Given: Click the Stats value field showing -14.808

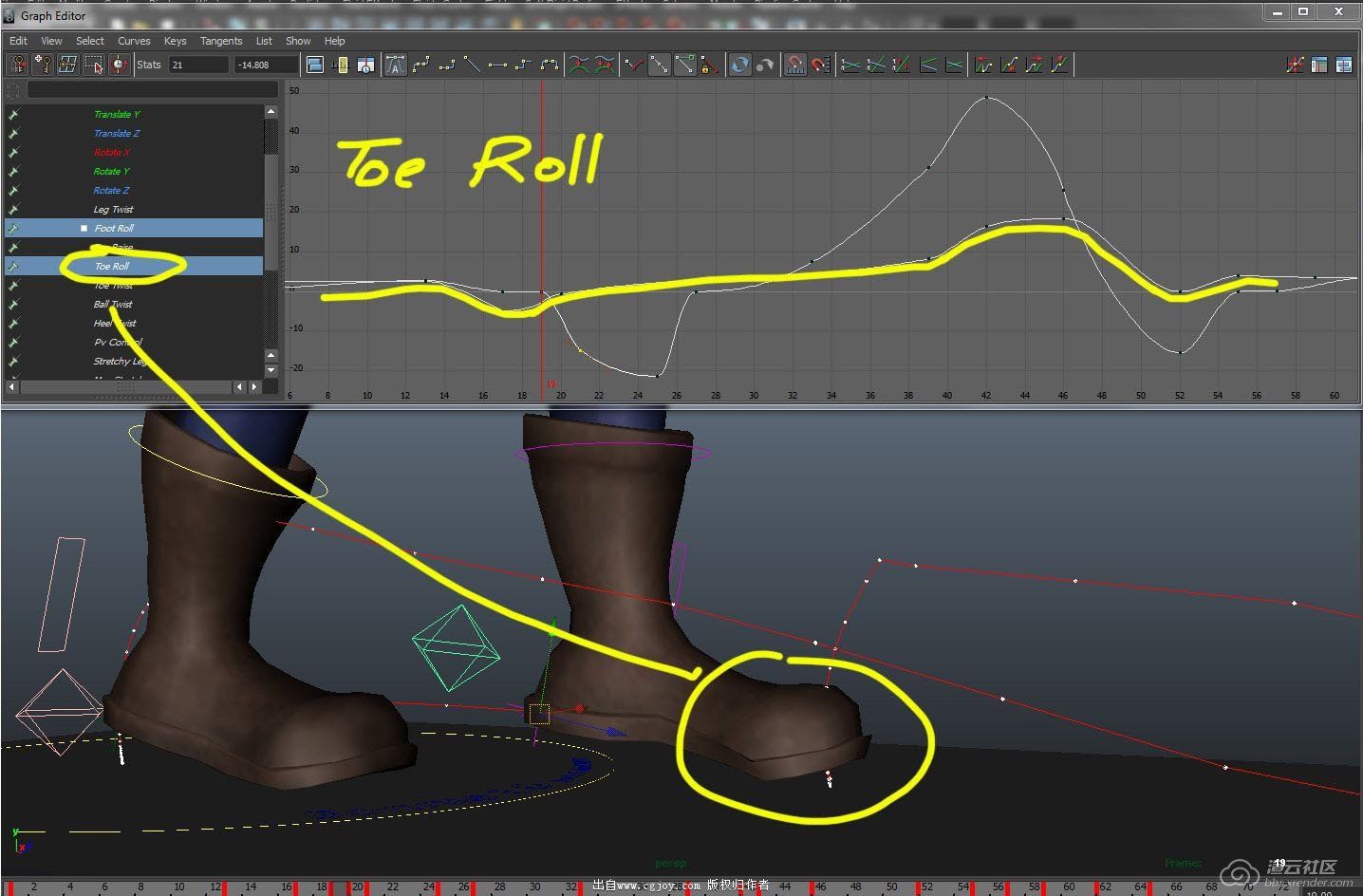Looking at the screenshot, I should (266, 65).
